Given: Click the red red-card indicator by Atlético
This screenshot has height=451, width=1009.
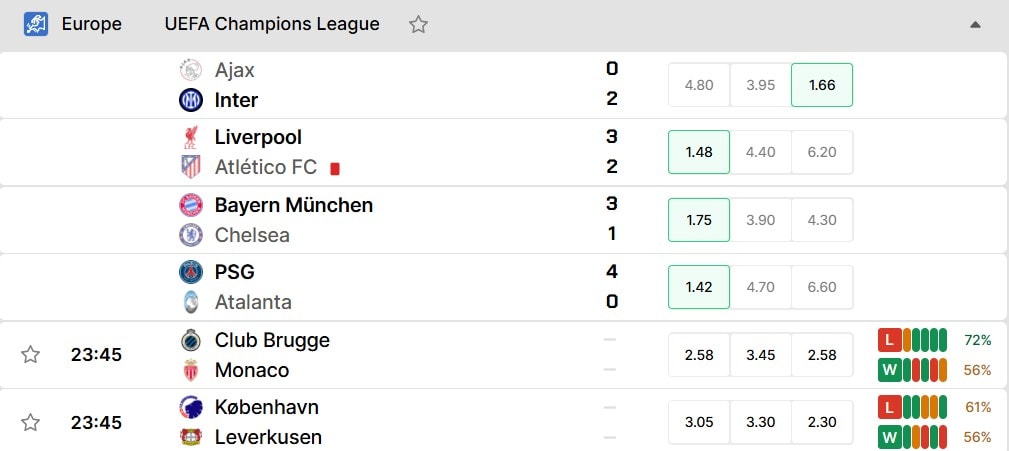Looking at the screenshot, I should [335, 169].
